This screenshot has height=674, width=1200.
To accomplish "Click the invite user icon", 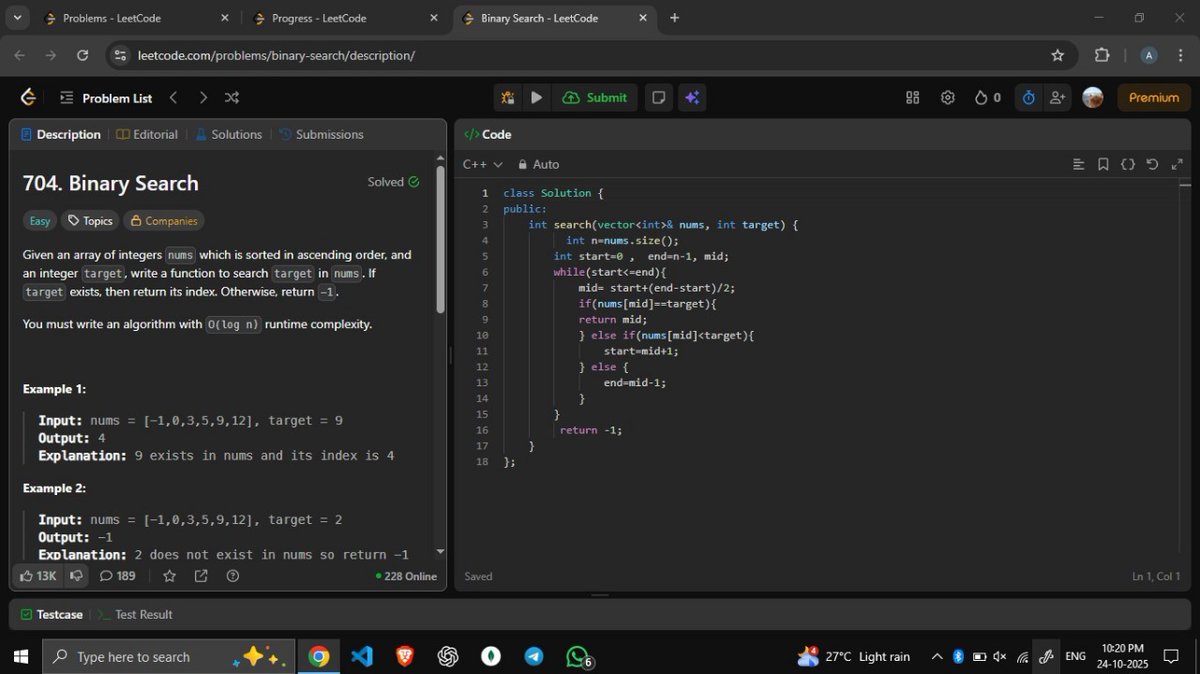I will tap(1057, 97).
